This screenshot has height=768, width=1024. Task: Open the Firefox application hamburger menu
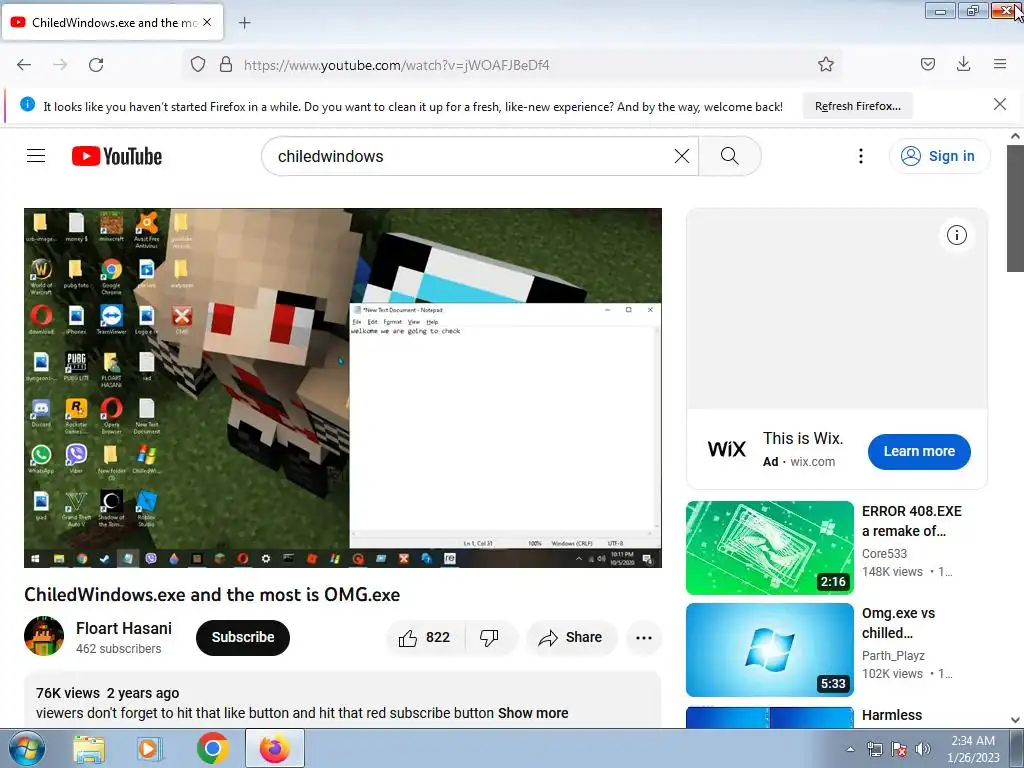1000,64
